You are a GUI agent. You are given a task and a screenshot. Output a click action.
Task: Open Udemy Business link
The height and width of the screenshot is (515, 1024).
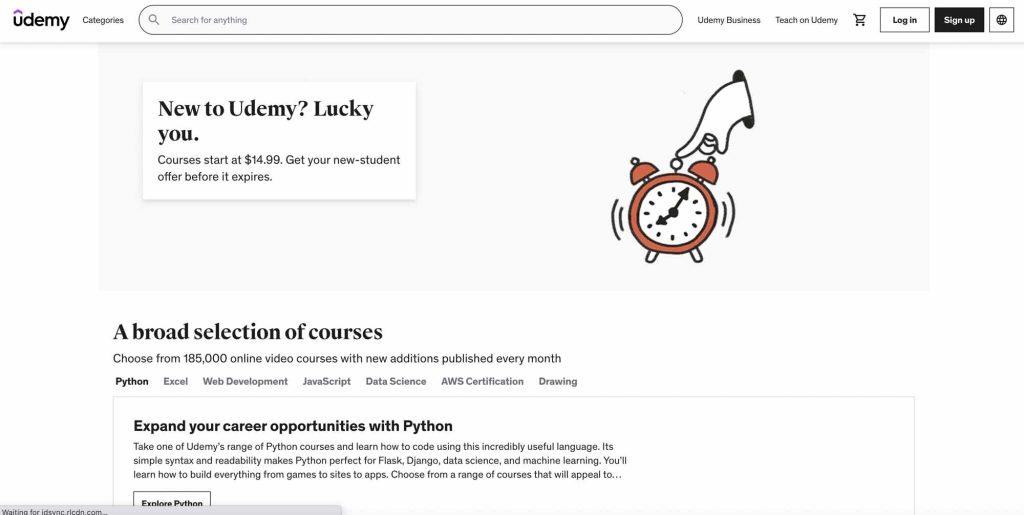[x=729, y=20]
